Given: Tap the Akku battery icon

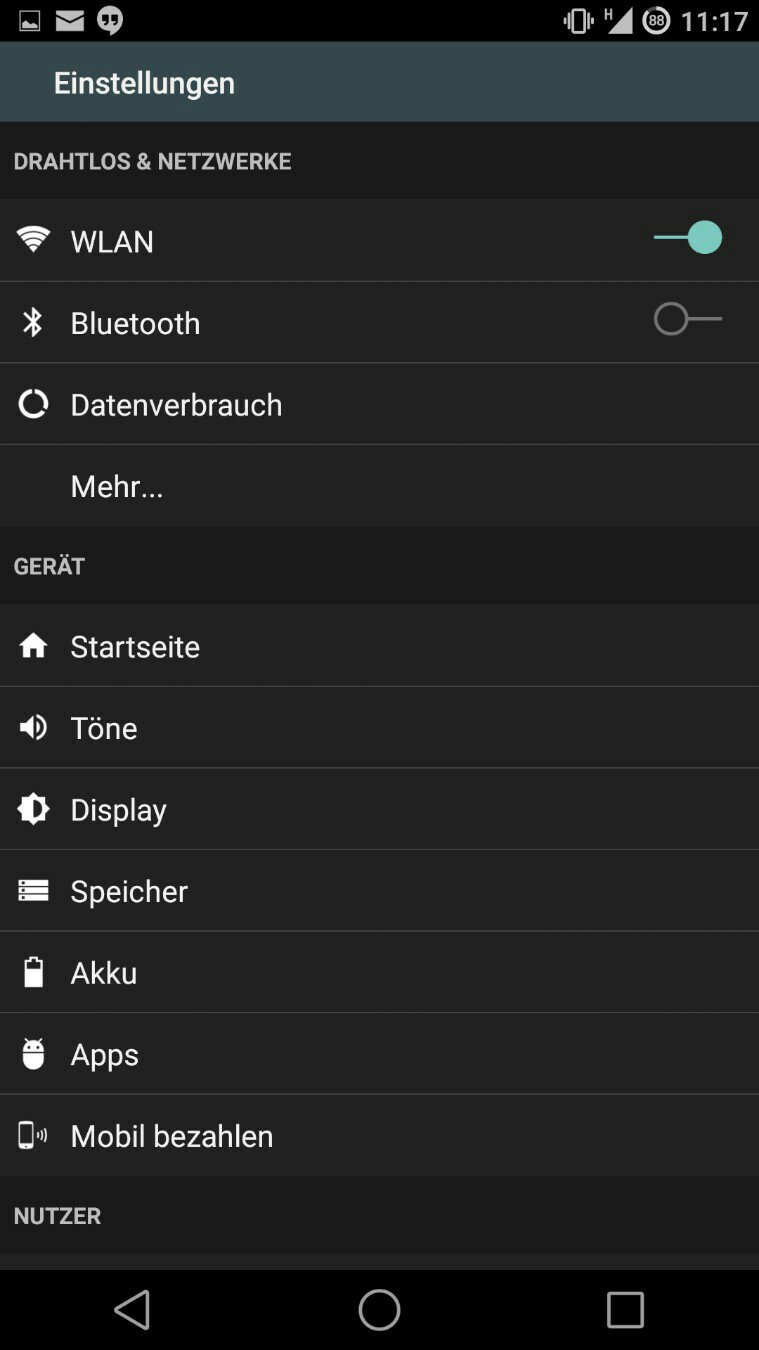Looking at the screenshot, I should pyautogui.click(x=33, y=972).
